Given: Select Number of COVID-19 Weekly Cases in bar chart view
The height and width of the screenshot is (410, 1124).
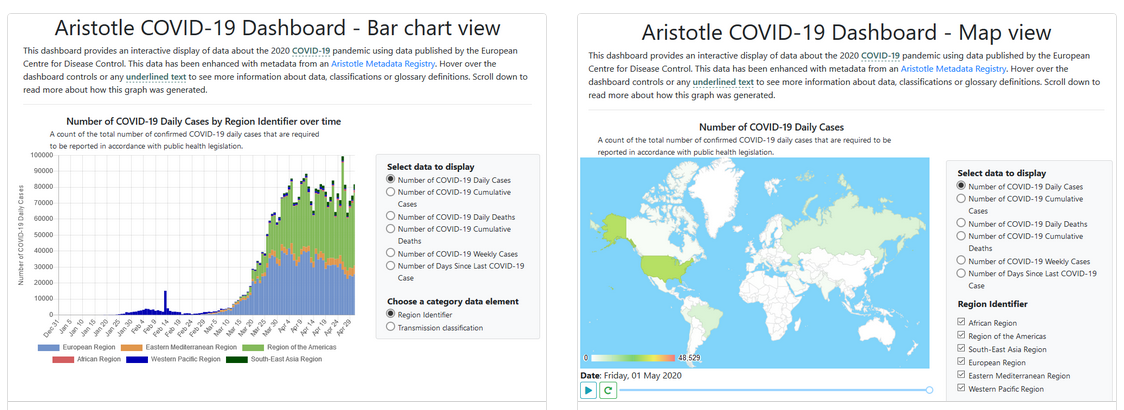Looking at the screenshot, I should coord(391,252).
